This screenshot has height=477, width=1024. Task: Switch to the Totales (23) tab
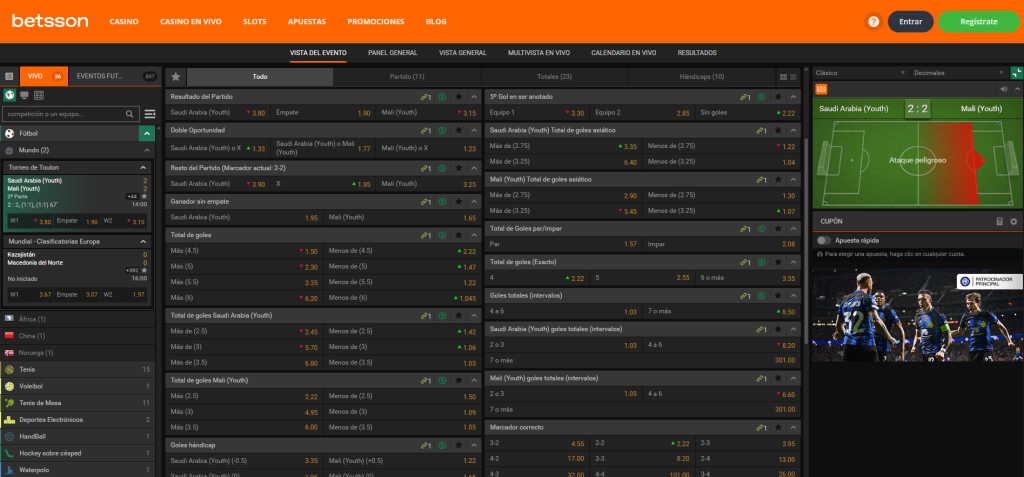[554, 76]
